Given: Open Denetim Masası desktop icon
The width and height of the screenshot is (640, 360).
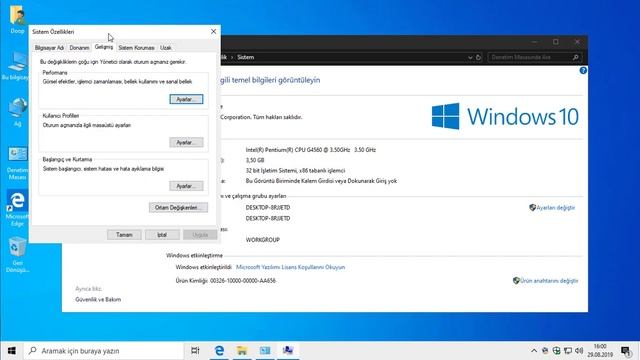Looking at the screenshot, I should tap(17, 163).
